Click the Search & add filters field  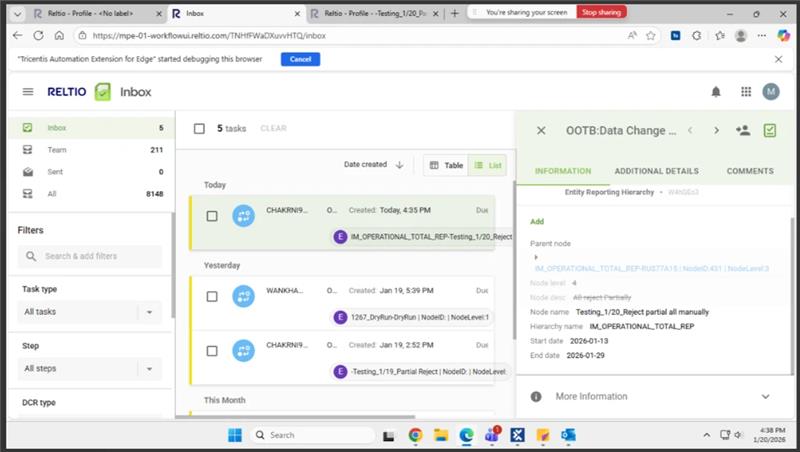(90, 256)
